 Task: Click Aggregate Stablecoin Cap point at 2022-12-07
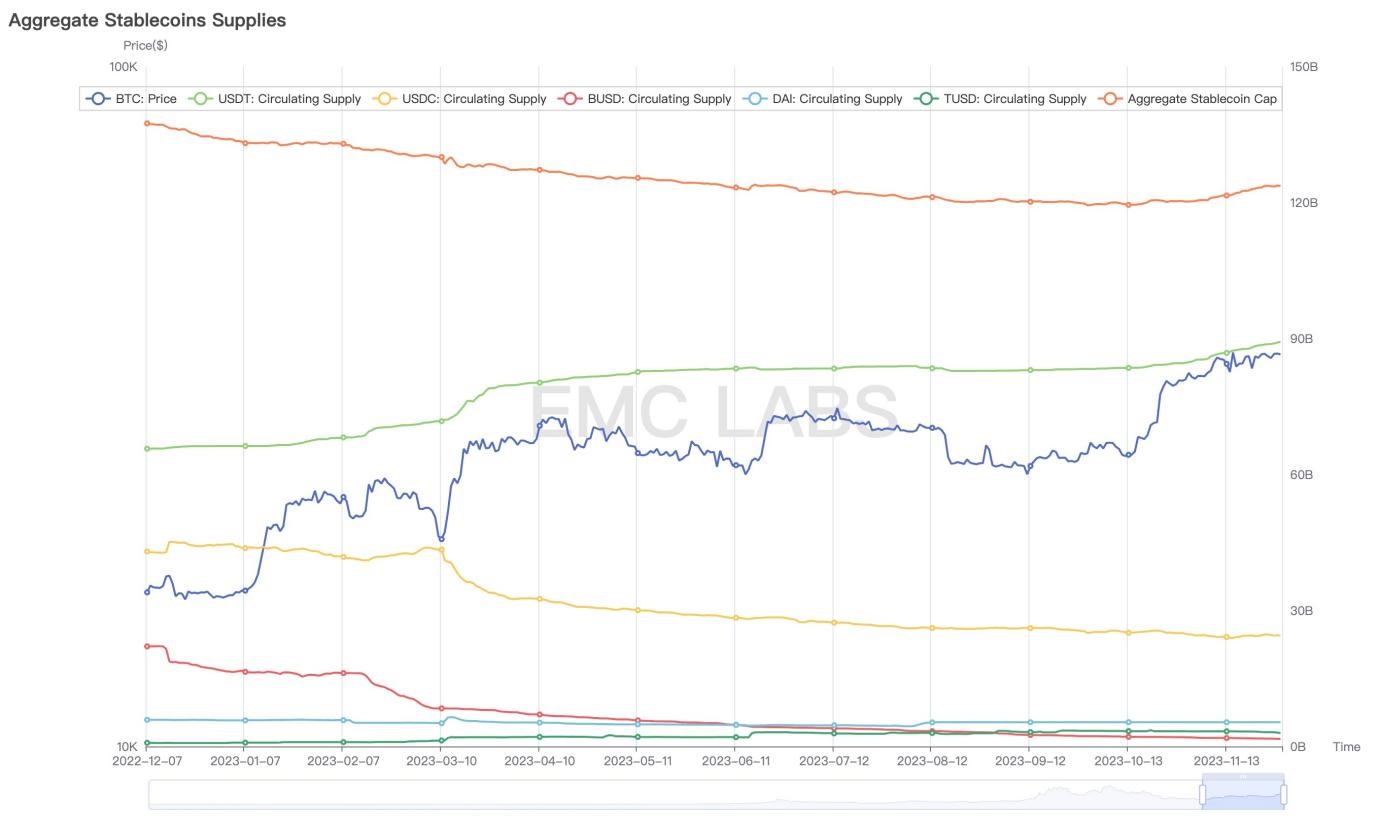(x=147, y=124)
